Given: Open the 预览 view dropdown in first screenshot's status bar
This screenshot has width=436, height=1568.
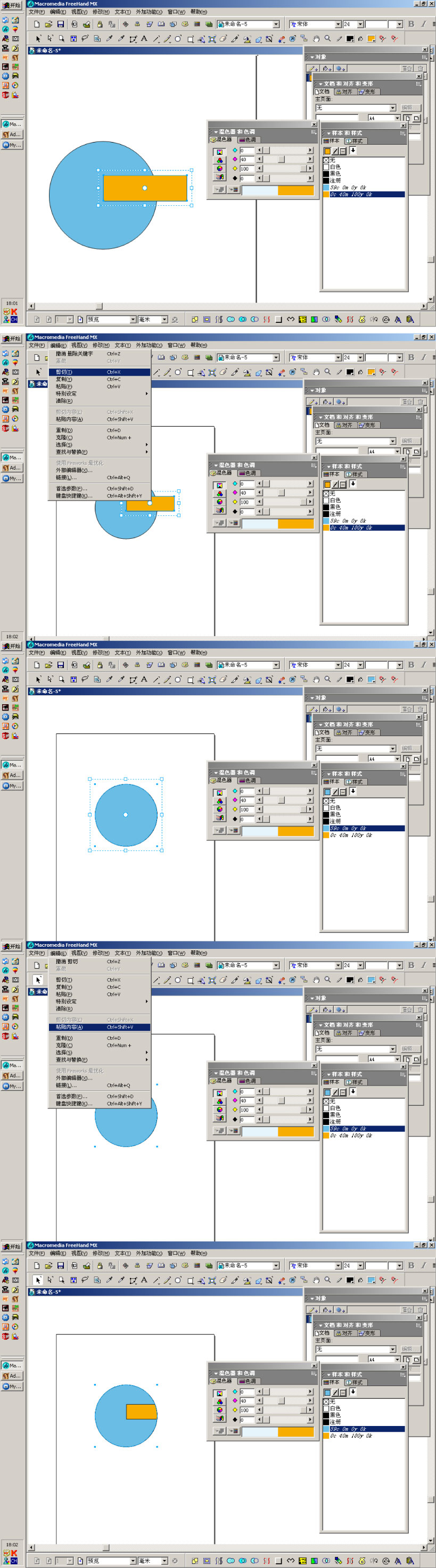Looking at the screenshot, I should pyautogui.click(x=133, y=320).
